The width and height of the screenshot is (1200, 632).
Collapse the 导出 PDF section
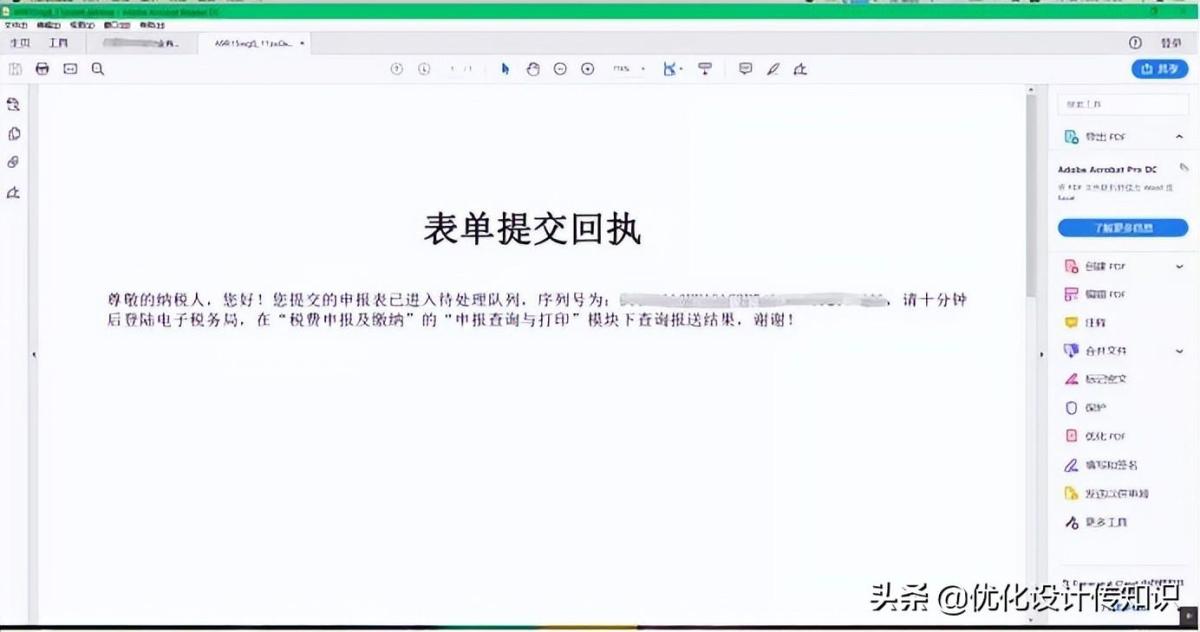pyautogui.click(x=1180, y=136)
